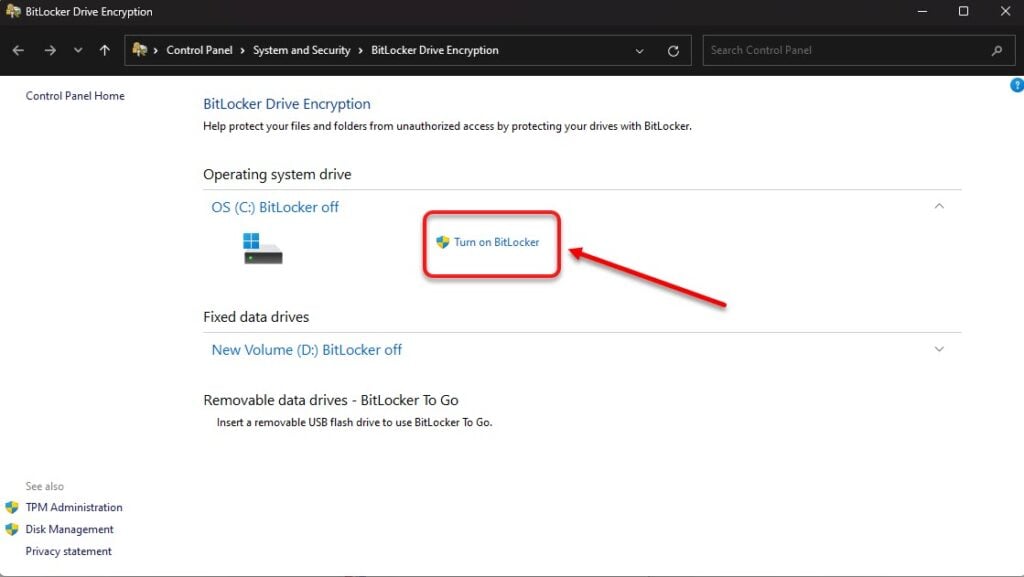Click the Back navigation arrow

coord(18,50)
